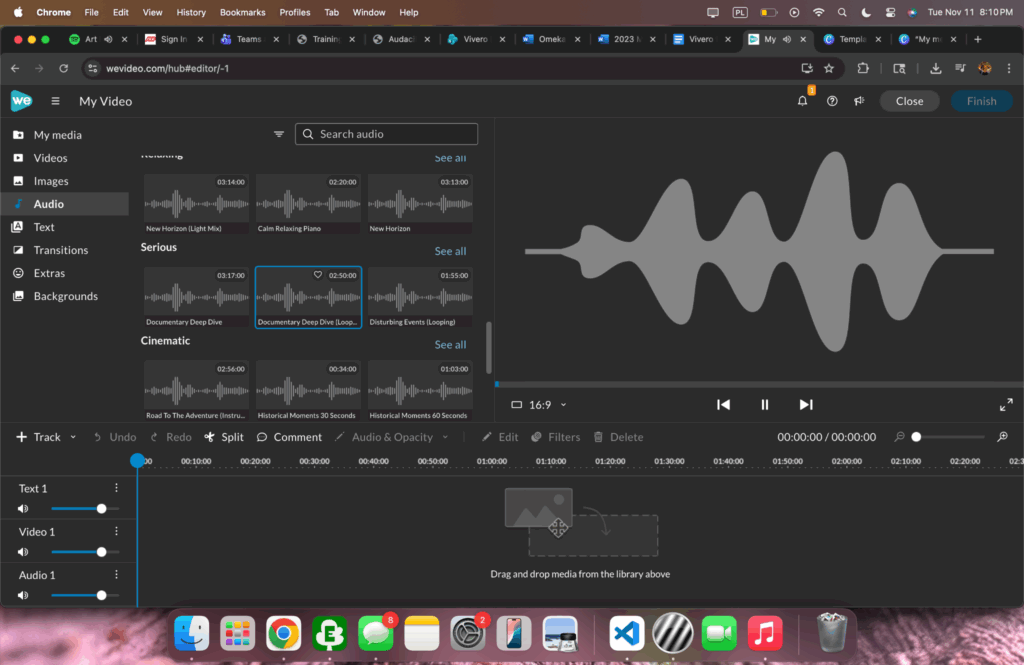Select Road To The Adventure clip
Screen dimensions: 1024x665
tap(196, 390)
